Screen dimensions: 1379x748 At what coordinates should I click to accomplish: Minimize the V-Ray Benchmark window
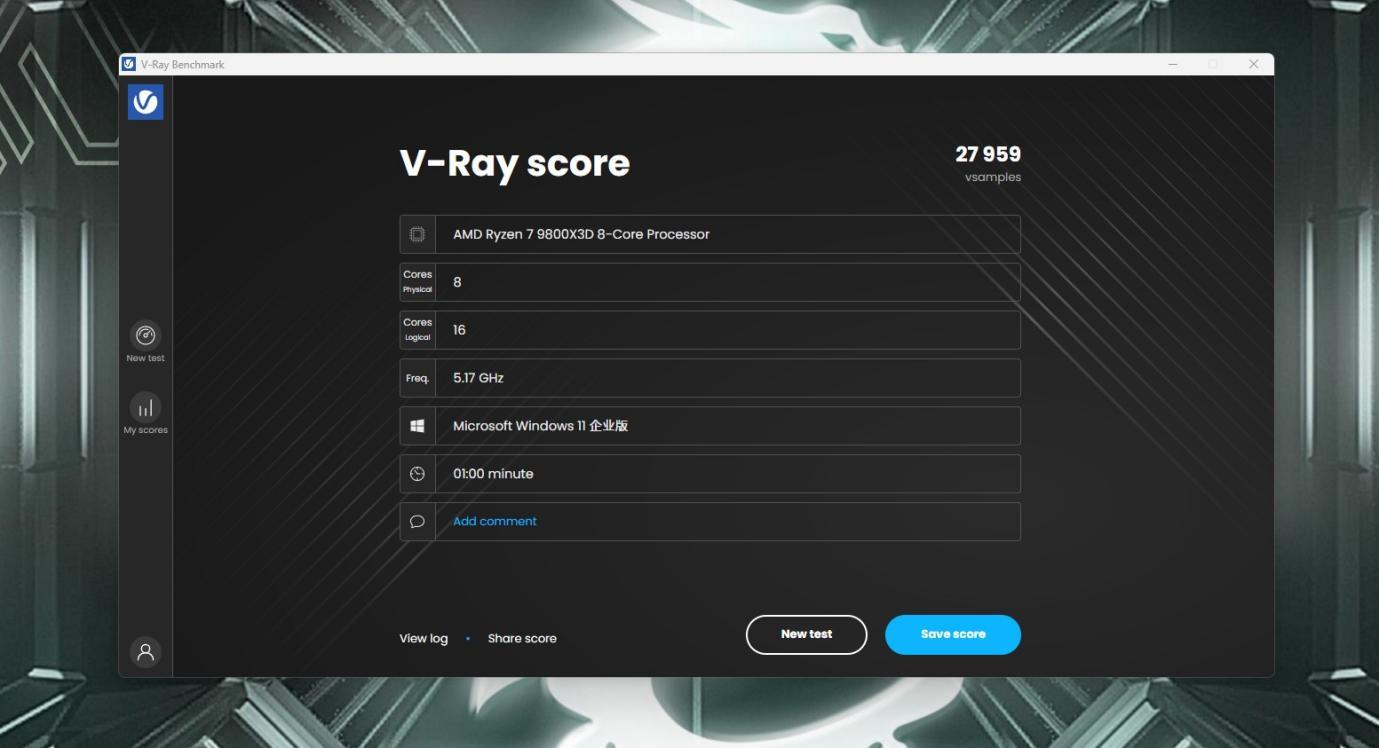click(x=1173, y=64)
